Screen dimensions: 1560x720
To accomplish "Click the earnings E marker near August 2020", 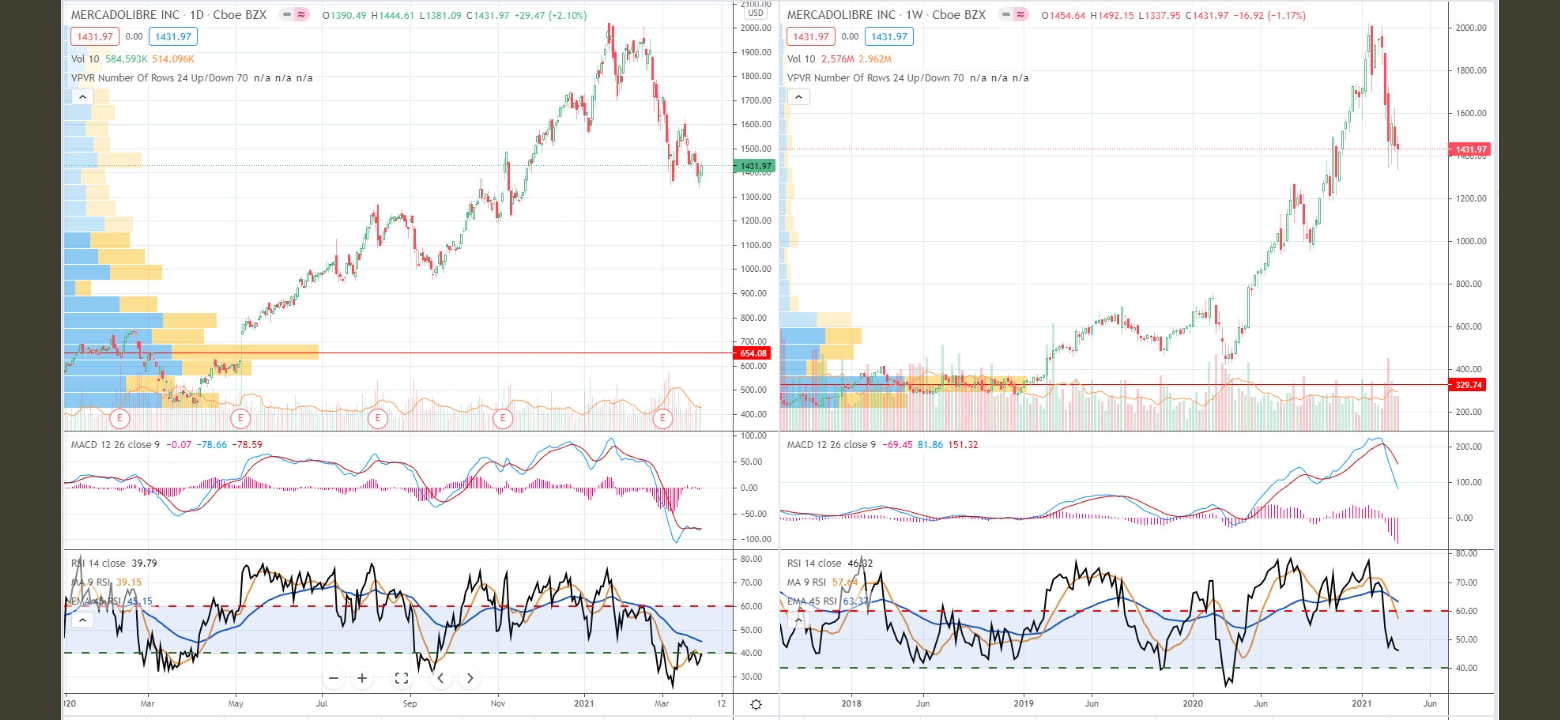I will click(x=377, y=418).
